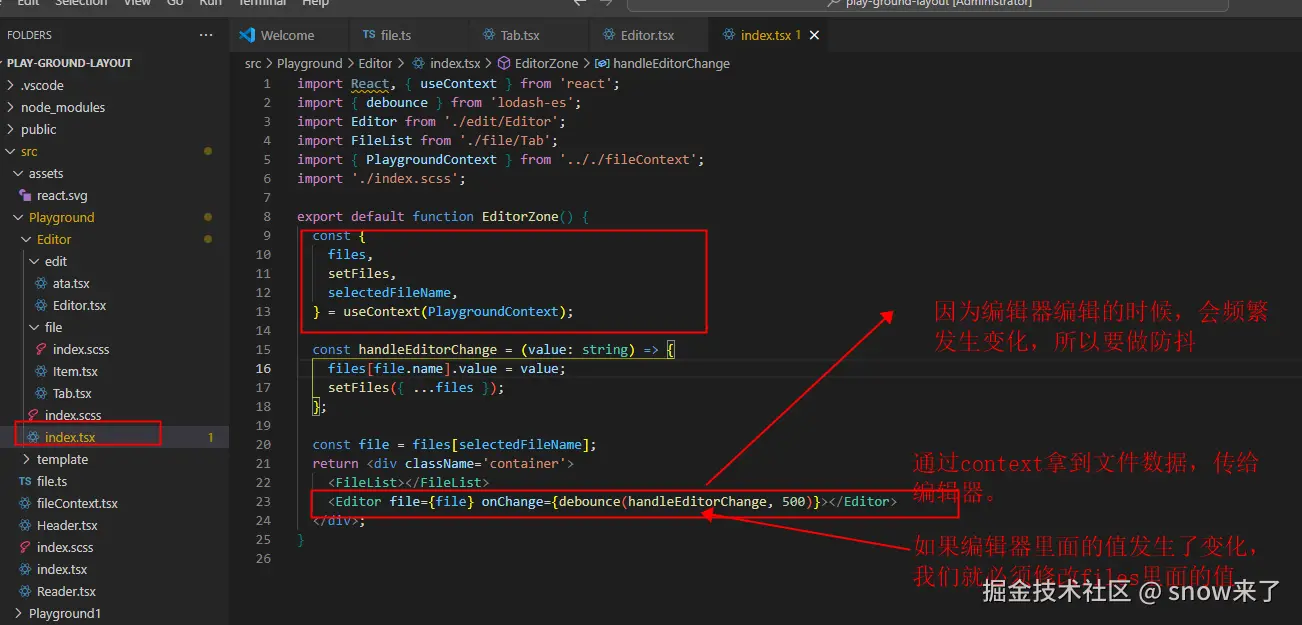Click 'lodash-es' string on line 2
1302x625 pixels.
(535, 102)
